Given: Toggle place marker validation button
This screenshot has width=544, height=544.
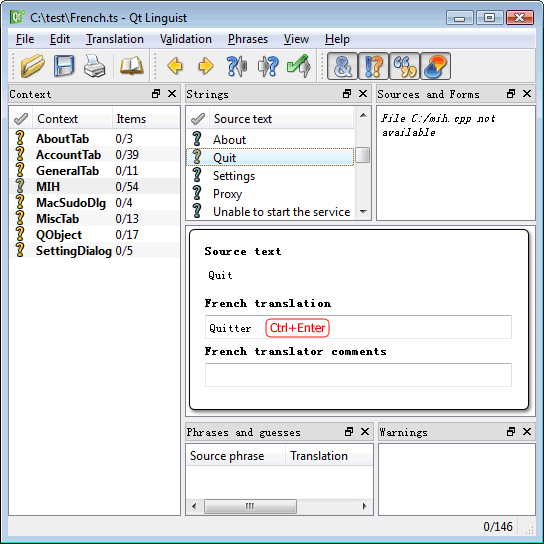Looking at the screenshot, I should [x=435, y=66].
